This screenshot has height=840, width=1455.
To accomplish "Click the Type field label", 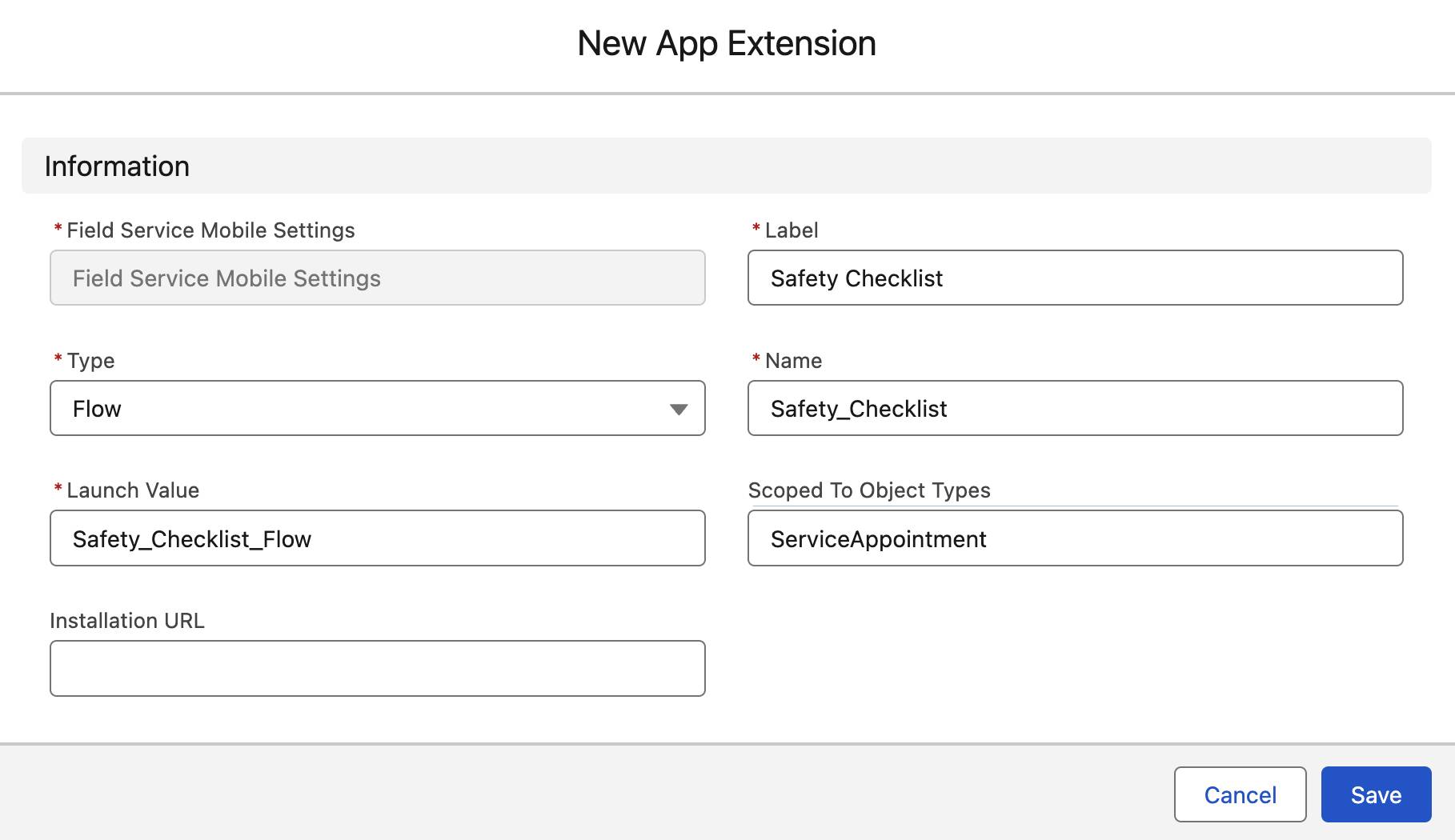I will click(x=90, y=361).
